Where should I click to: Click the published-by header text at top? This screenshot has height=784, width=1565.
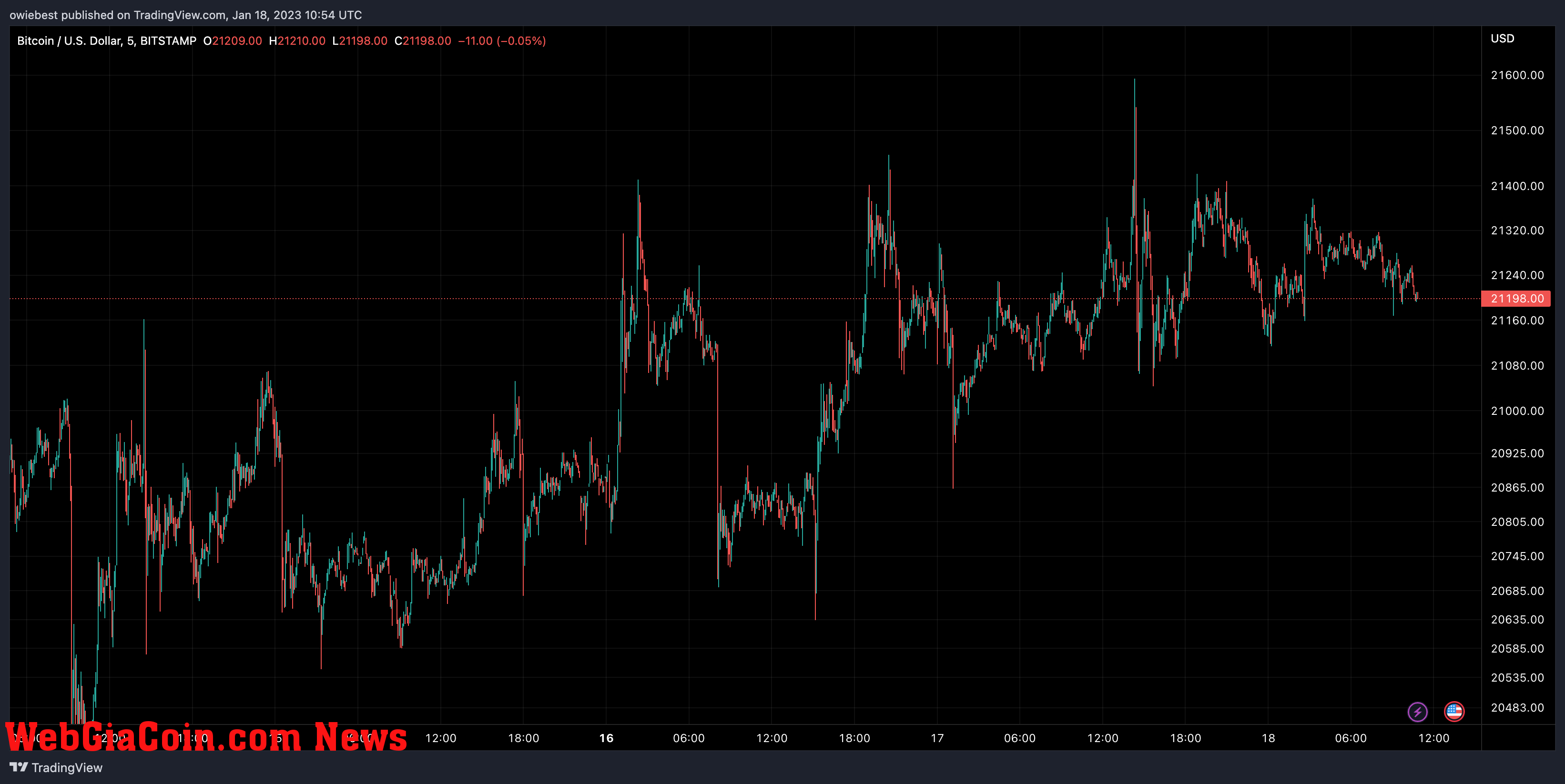click(x=186, y=15)
